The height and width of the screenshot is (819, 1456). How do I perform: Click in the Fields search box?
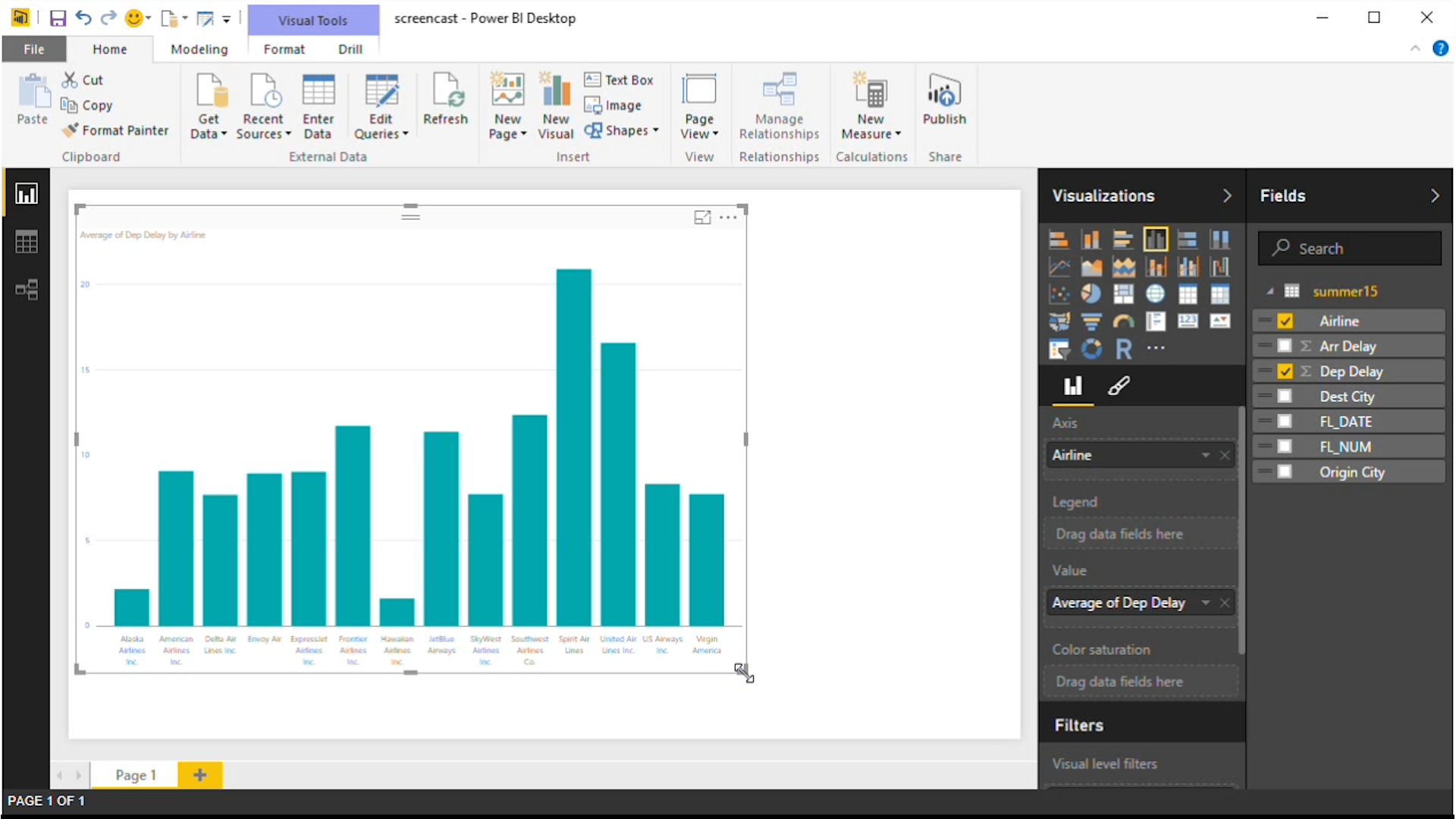(1350, 249)
